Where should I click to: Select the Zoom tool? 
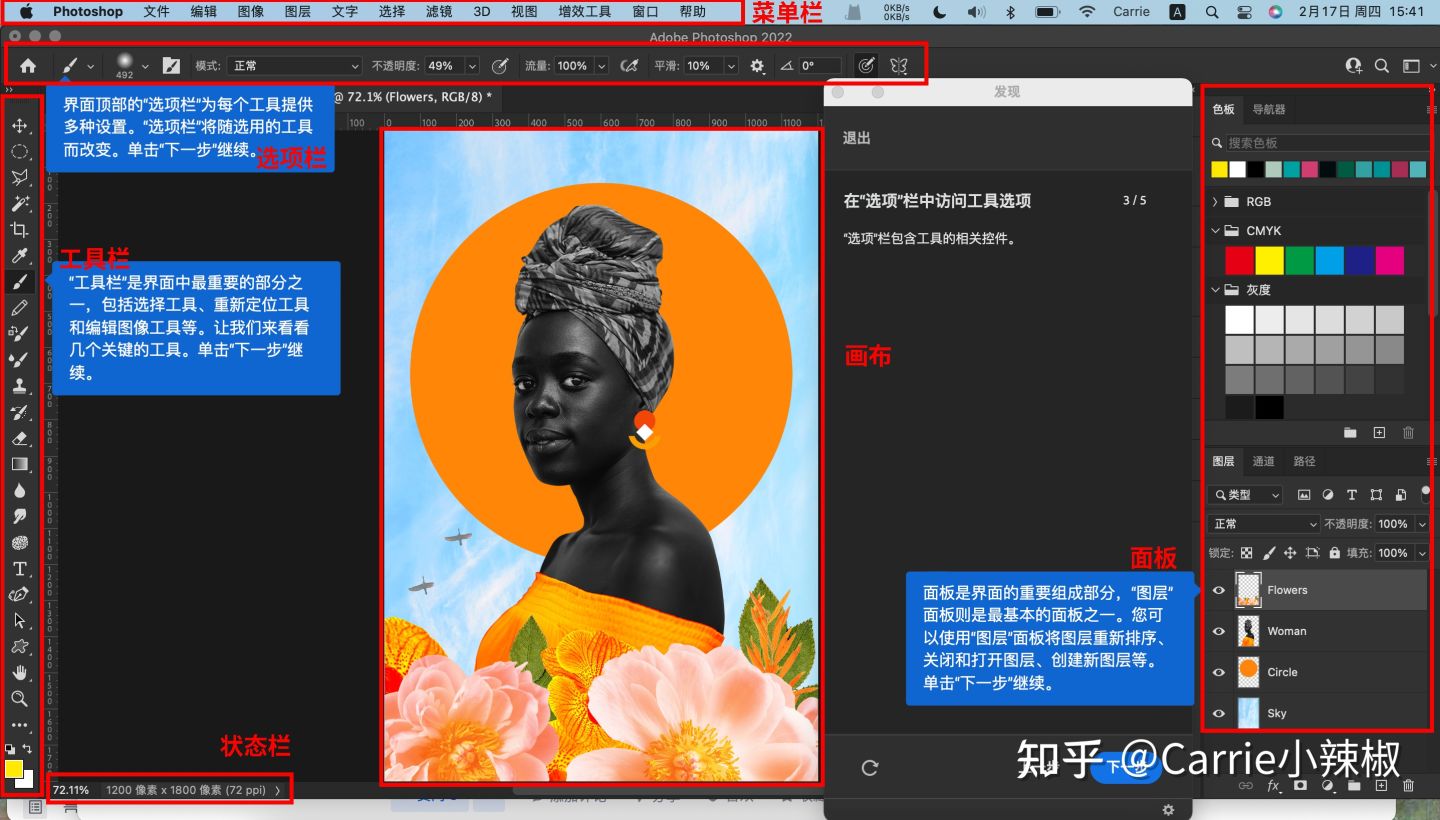[x=20, y=698]
